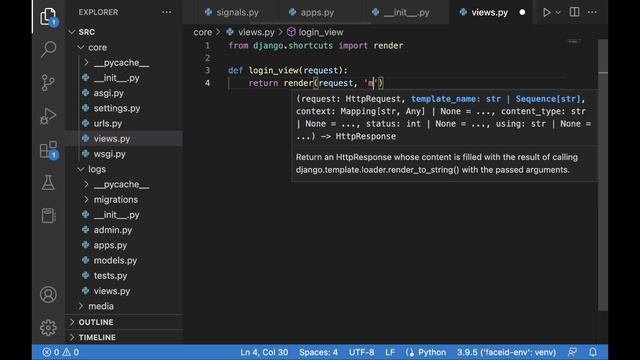Click Explorer more actions ellipsis
The image size is (640, 360).
point(167,12)
